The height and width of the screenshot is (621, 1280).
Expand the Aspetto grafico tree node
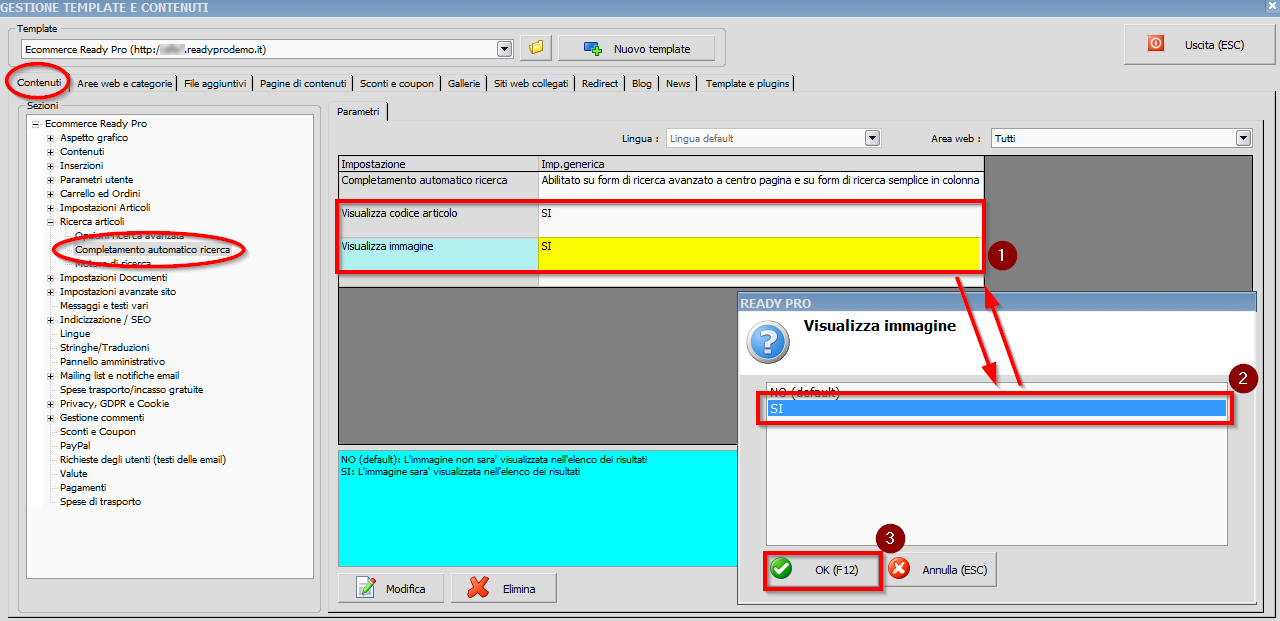[x=50, y=138]
